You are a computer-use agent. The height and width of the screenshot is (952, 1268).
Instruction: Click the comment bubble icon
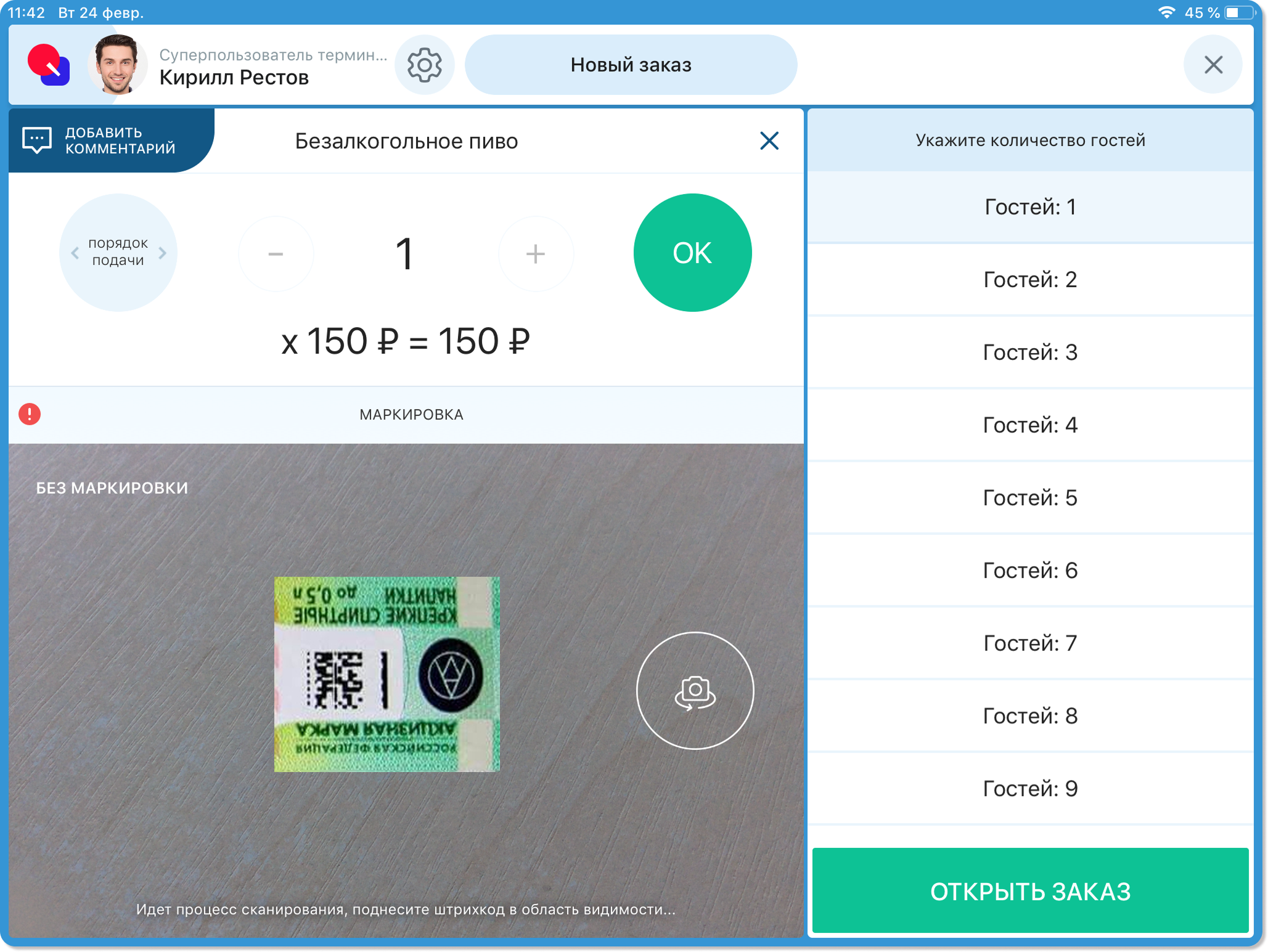pyautogui.click(x=37, y=140)
